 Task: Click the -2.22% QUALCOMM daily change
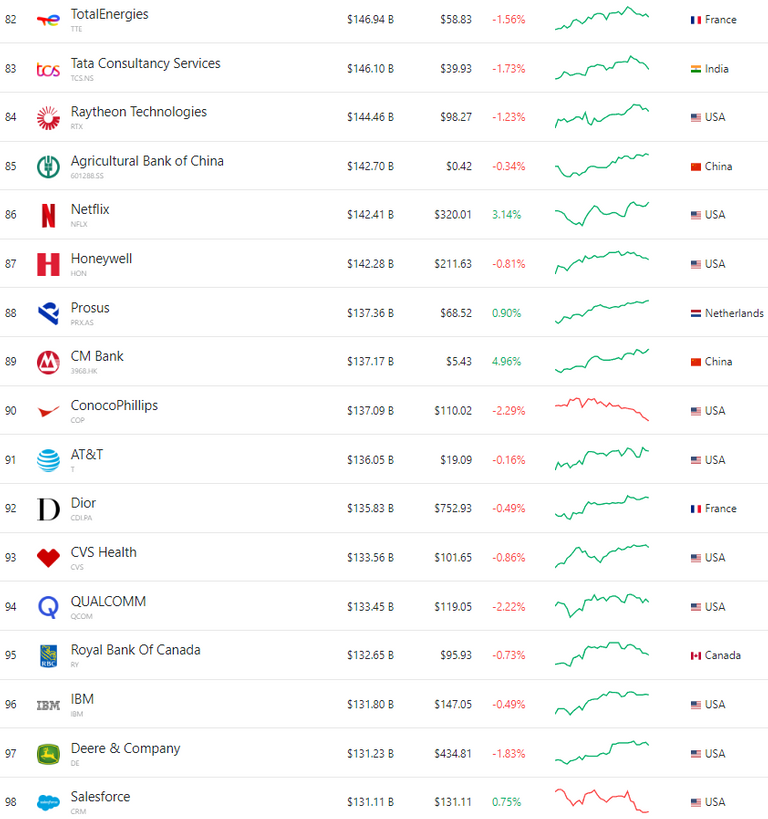click(x=508, y=607)
